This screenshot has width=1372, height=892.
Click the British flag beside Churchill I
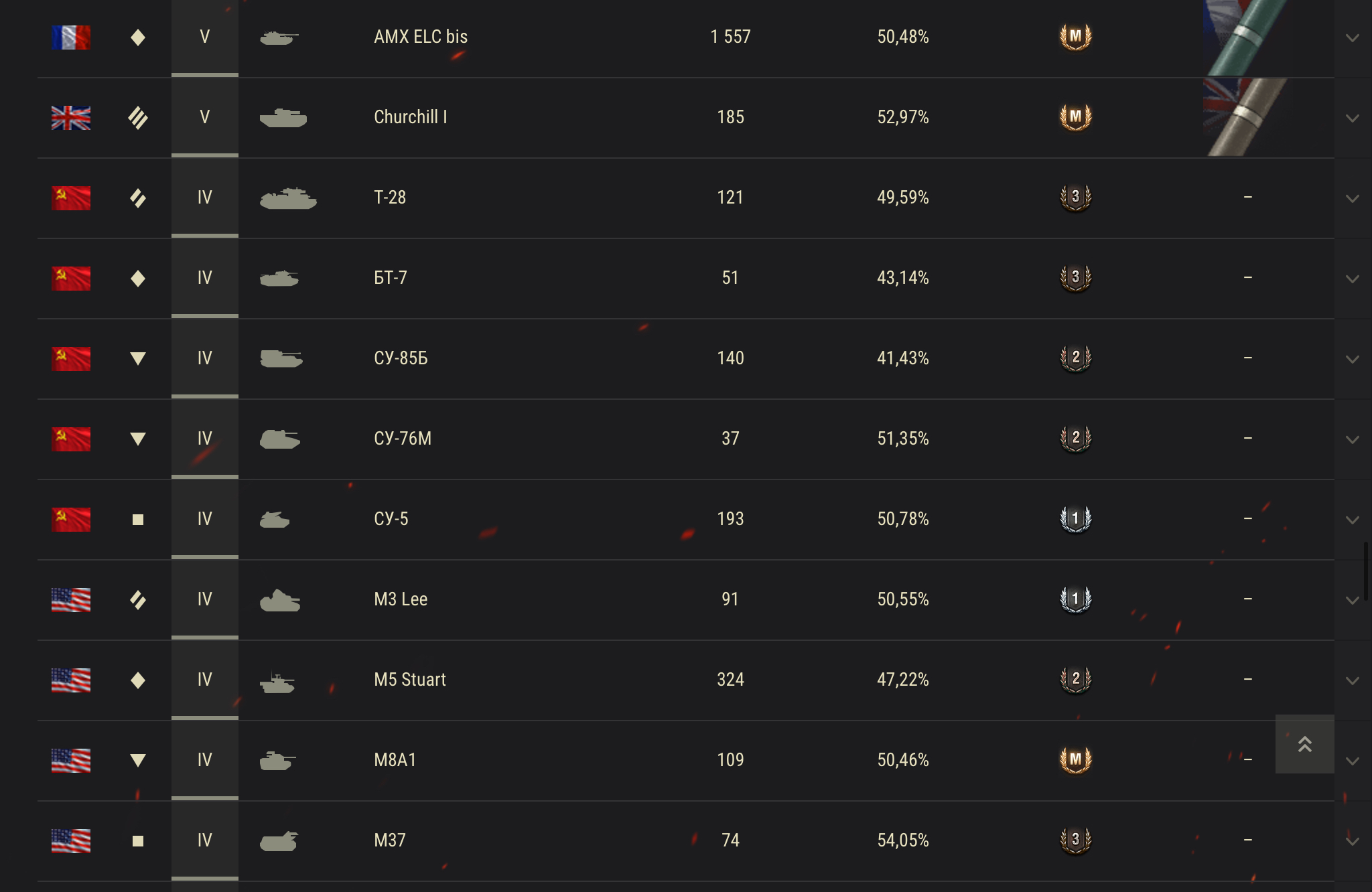71,118
